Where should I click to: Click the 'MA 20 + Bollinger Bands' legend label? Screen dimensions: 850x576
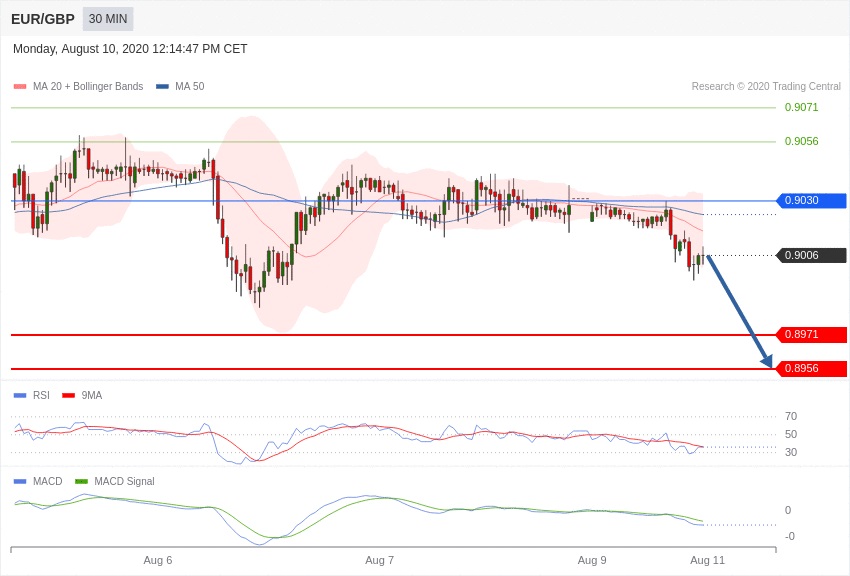pyautogui.click(x=88, y=86)
